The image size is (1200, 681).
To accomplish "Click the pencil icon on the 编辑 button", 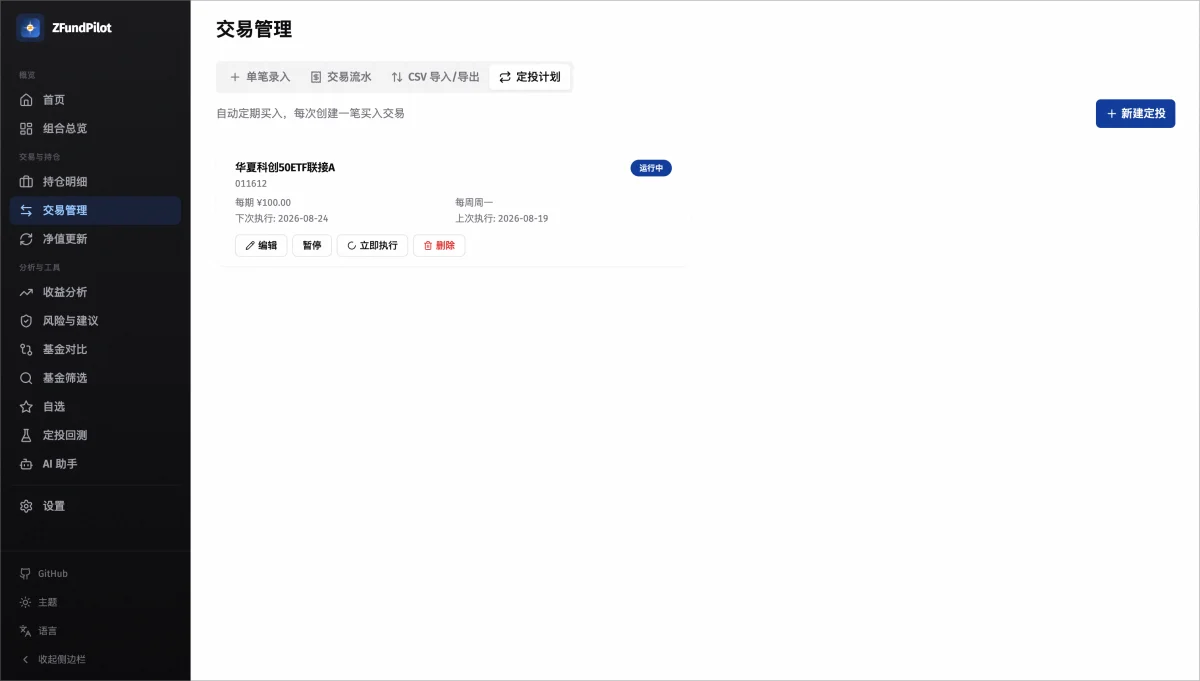I will click(x=250, y=245).
